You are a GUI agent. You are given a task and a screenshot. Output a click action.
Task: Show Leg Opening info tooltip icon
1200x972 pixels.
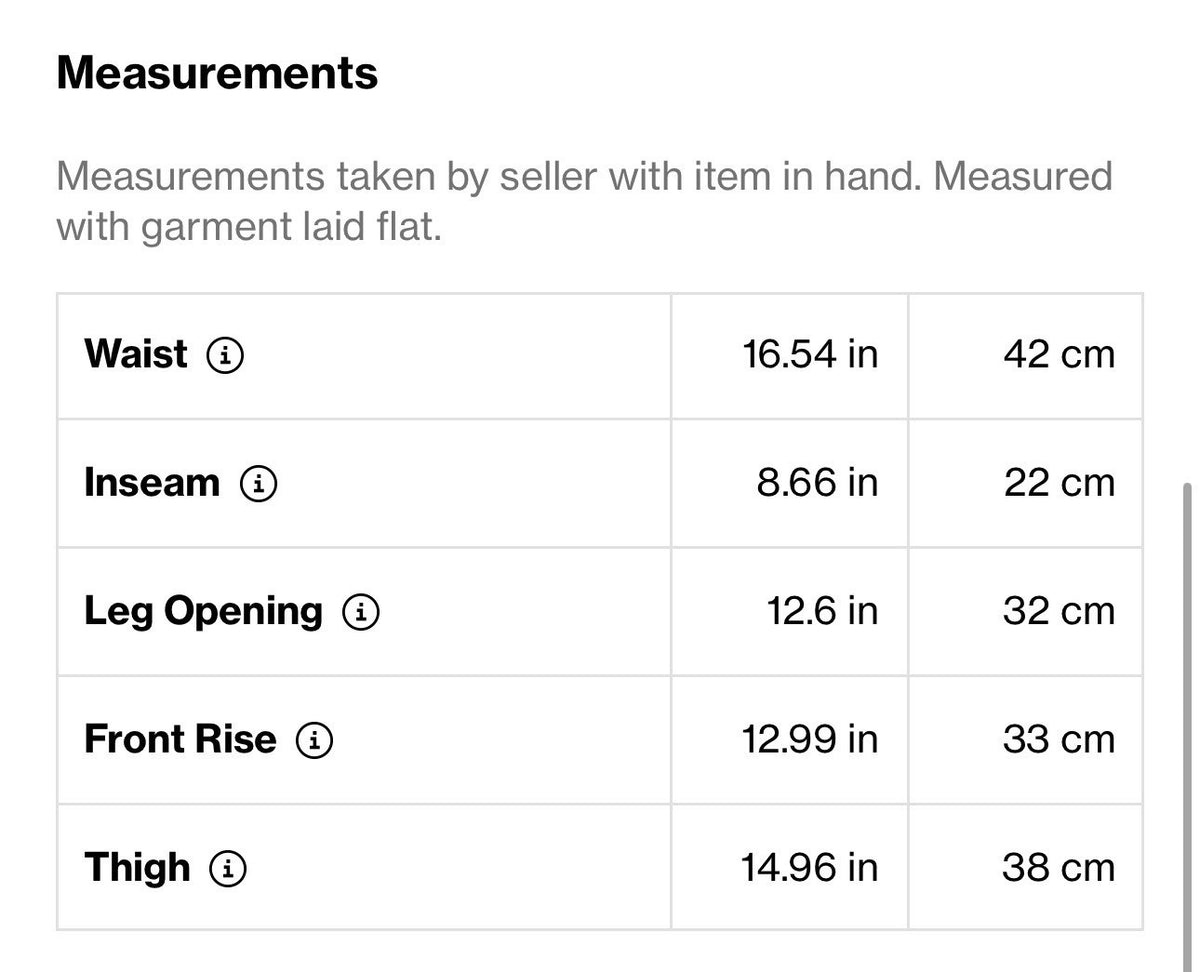[361, 612]
